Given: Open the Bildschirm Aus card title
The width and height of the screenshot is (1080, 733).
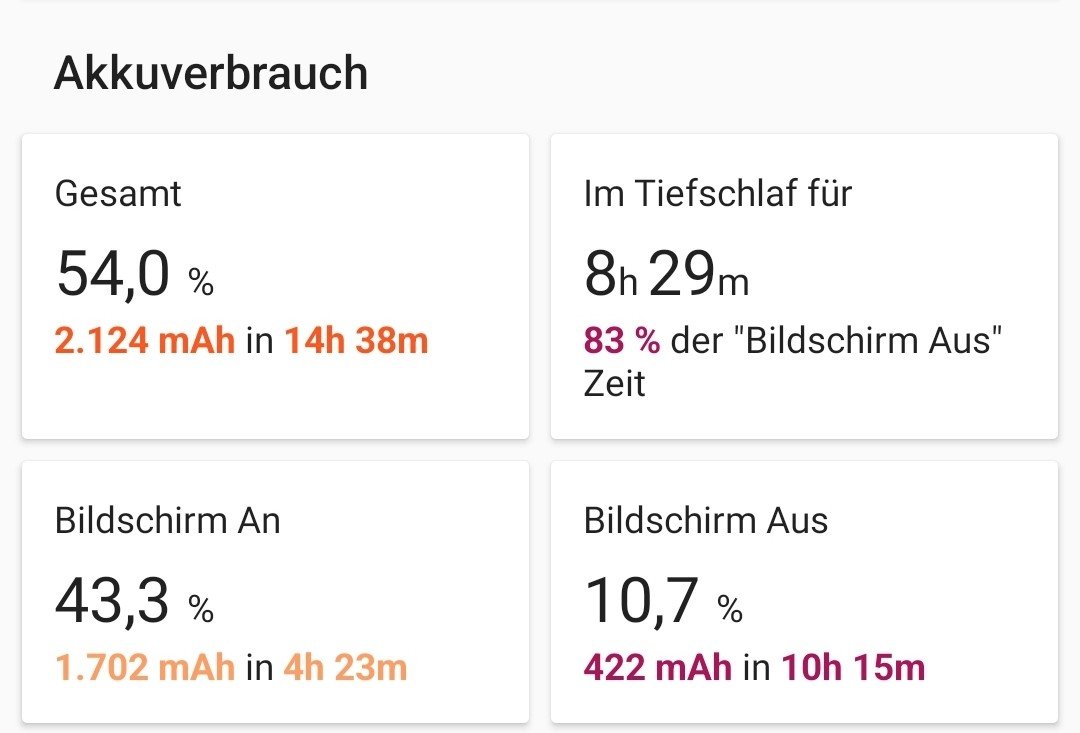Looking at the screenshot, I should tap(706, 520).
